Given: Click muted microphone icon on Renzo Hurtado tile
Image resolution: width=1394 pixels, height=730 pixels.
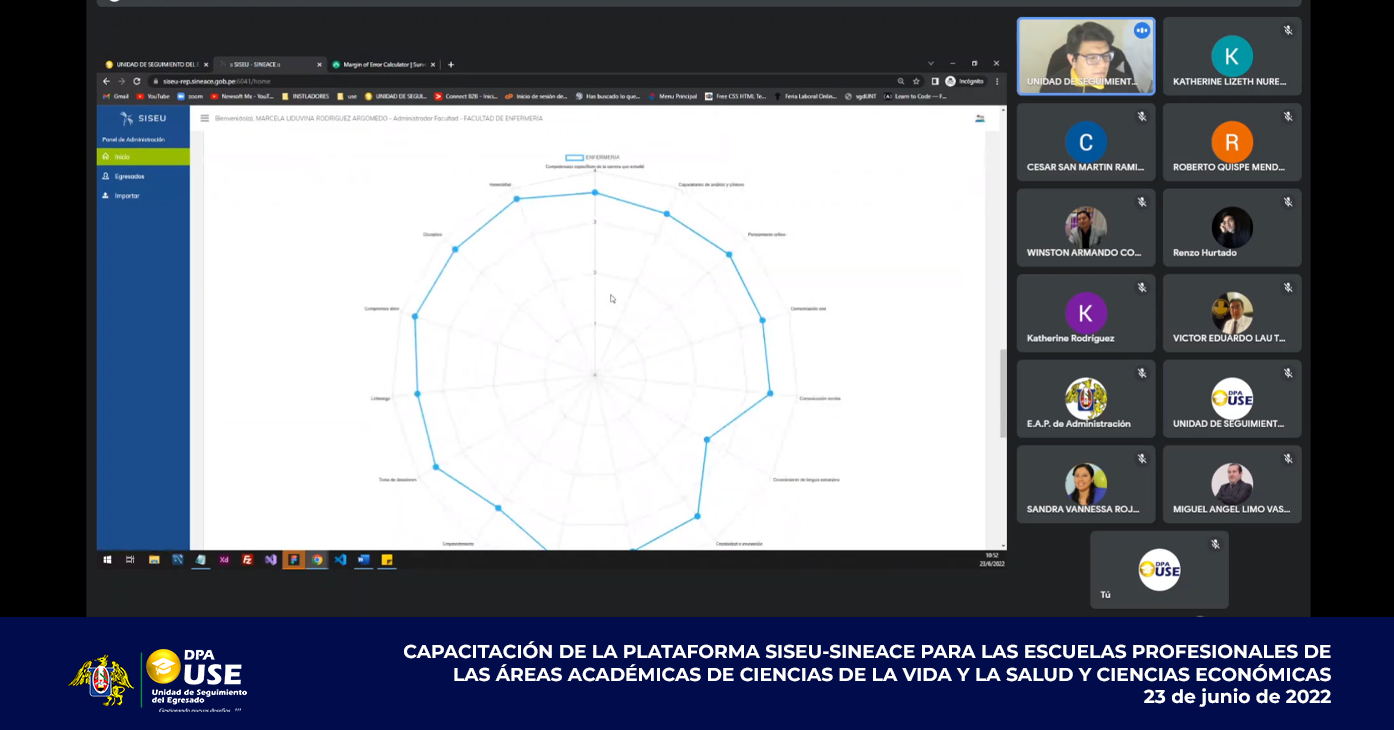Looking at the screenshot, I should (x=1288, y=202).
